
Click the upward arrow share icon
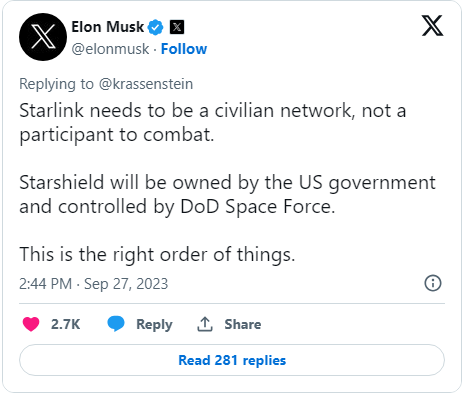pos(205,324)
